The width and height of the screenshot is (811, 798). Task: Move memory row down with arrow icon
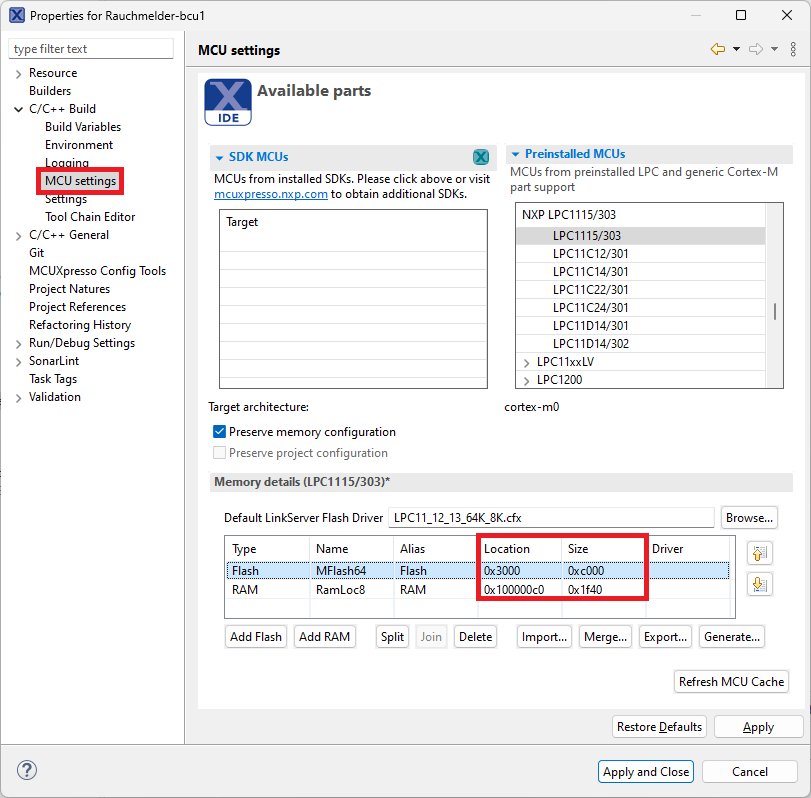click(x=759, y=585)
